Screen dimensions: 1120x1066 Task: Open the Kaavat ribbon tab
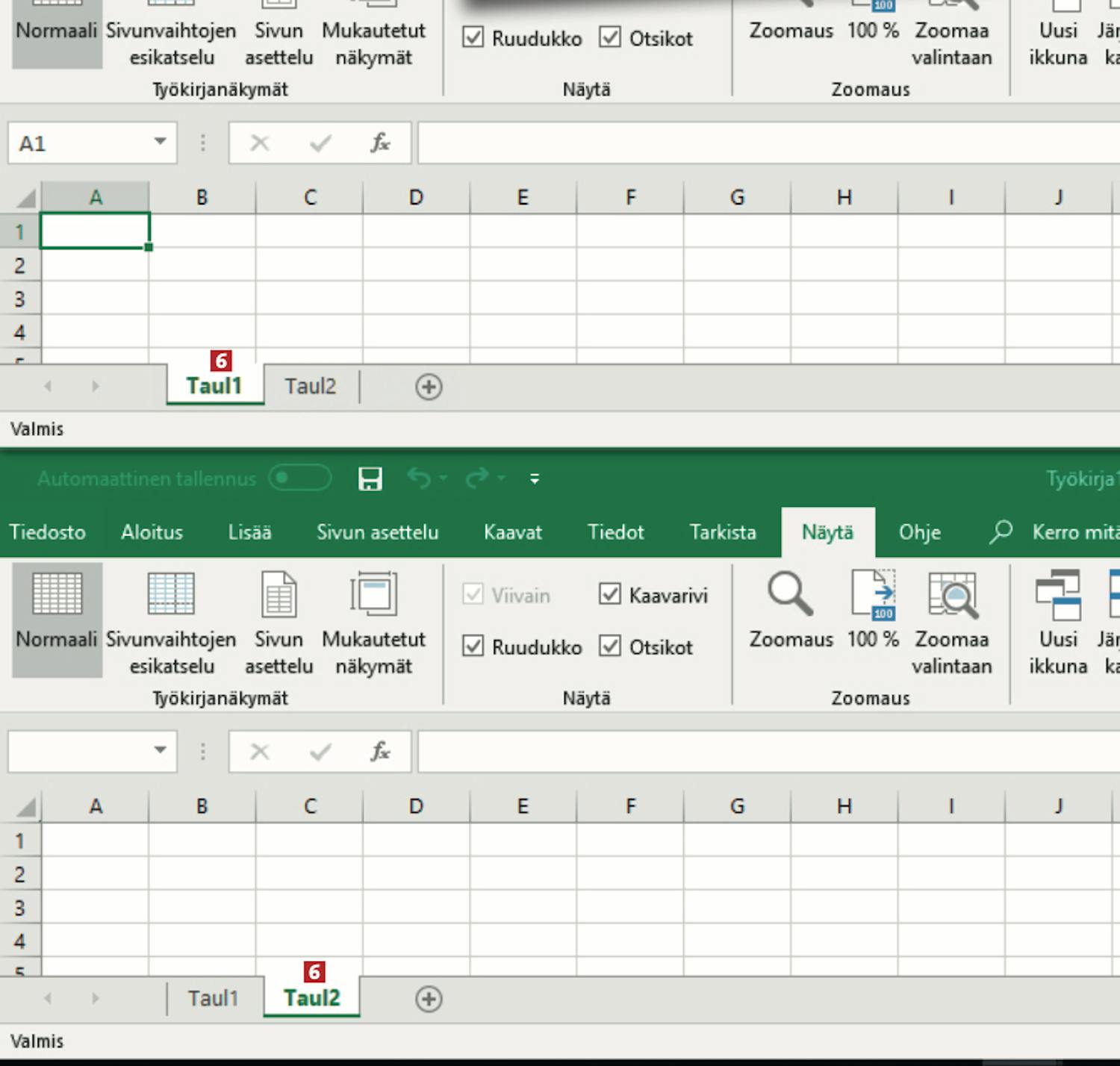tap(513, 532)
